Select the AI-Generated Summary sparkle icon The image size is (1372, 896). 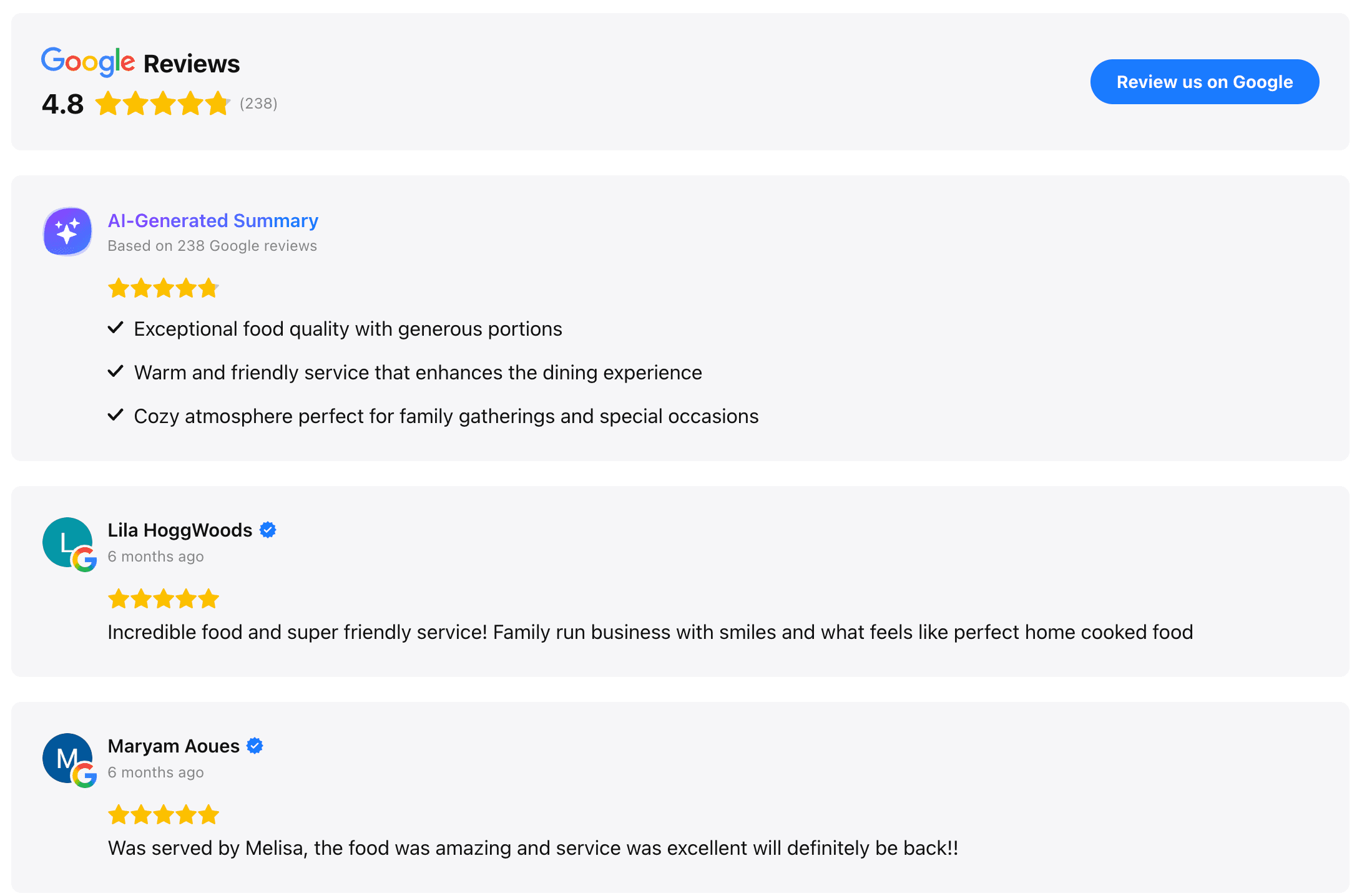tap(67, 231)
